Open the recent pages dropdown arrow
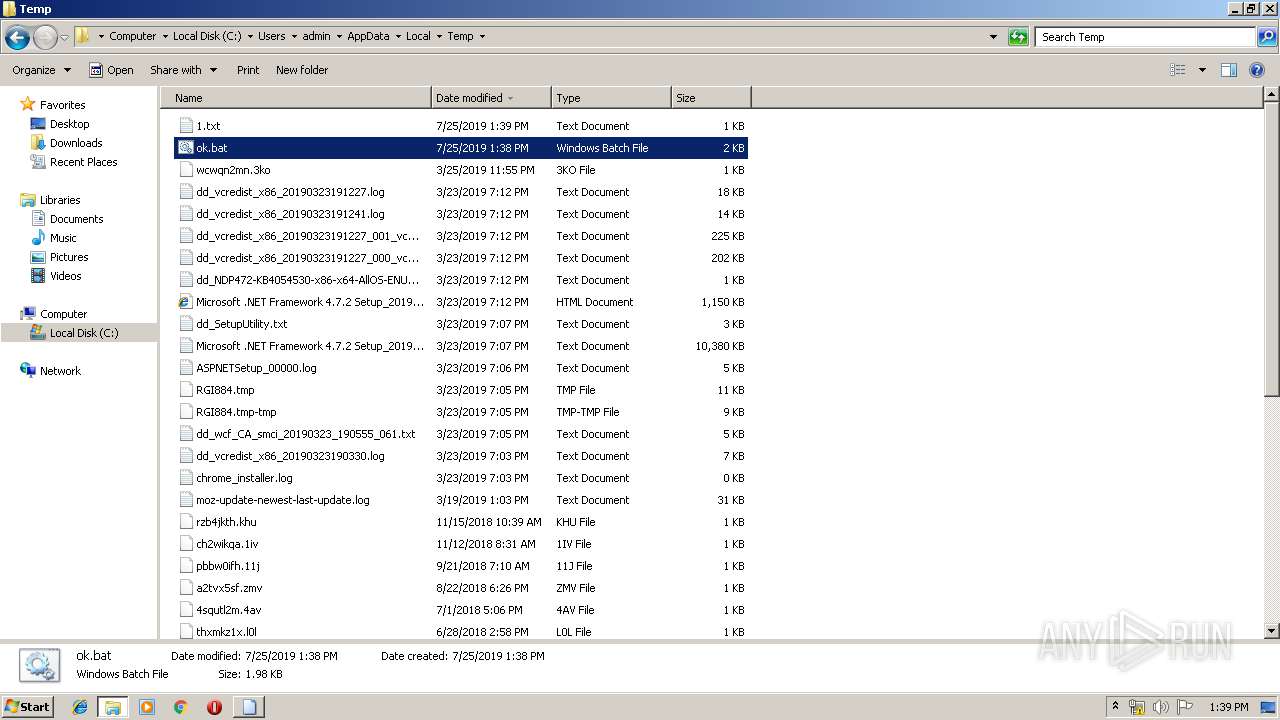The height and width of the screenshot is (720, 1280). pyautogui.click(x=64, y=37)
